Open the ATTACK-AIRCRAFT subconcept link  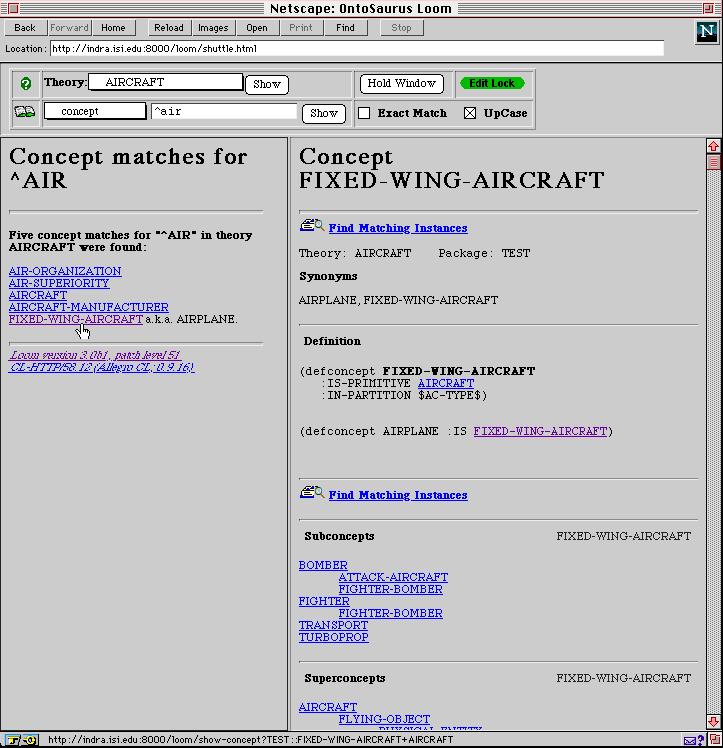point(393,577)
